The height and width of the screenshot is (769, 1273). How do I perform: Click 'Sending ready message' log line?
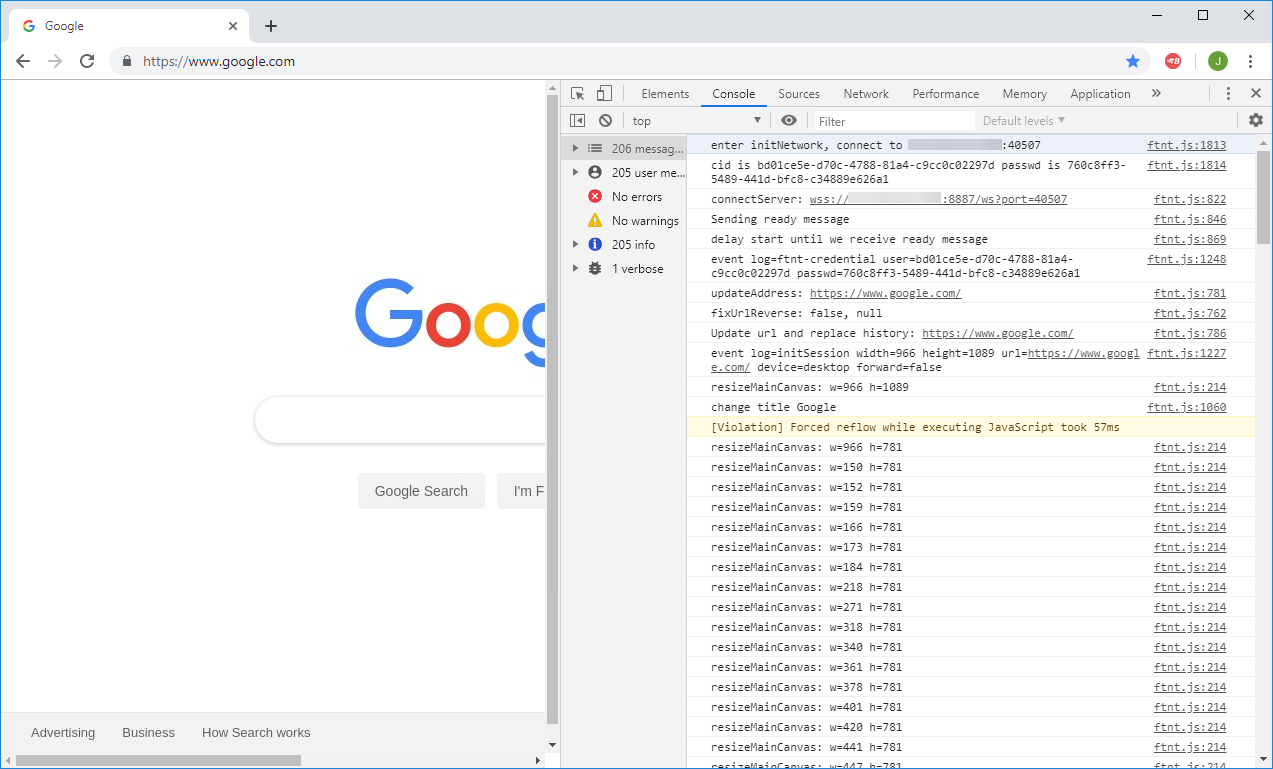780,219
